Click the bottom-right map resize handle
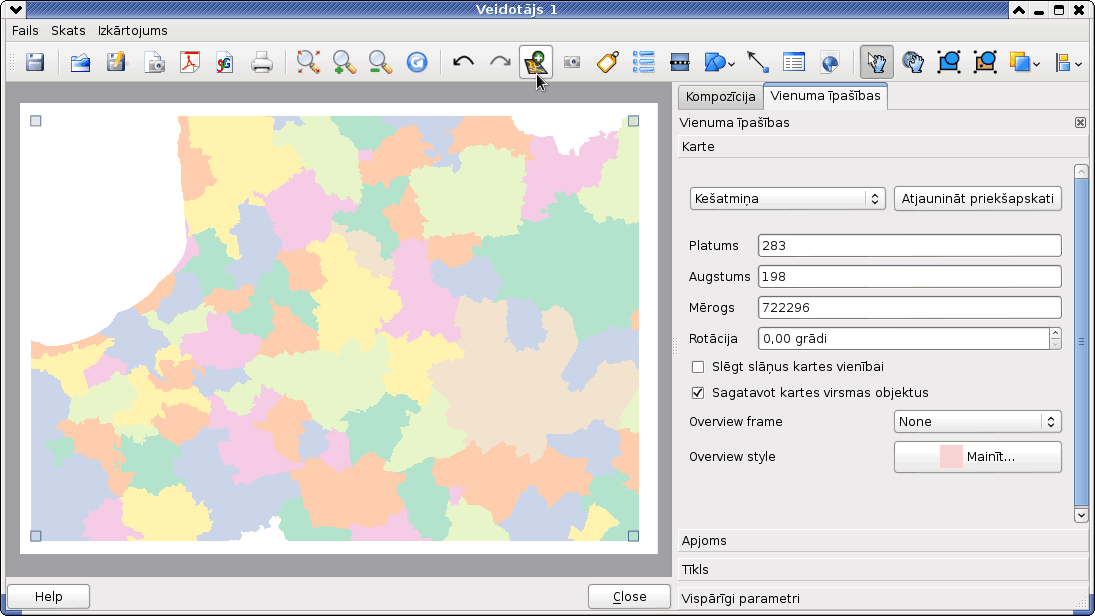The image size is (1095, 616). point(633,536)
